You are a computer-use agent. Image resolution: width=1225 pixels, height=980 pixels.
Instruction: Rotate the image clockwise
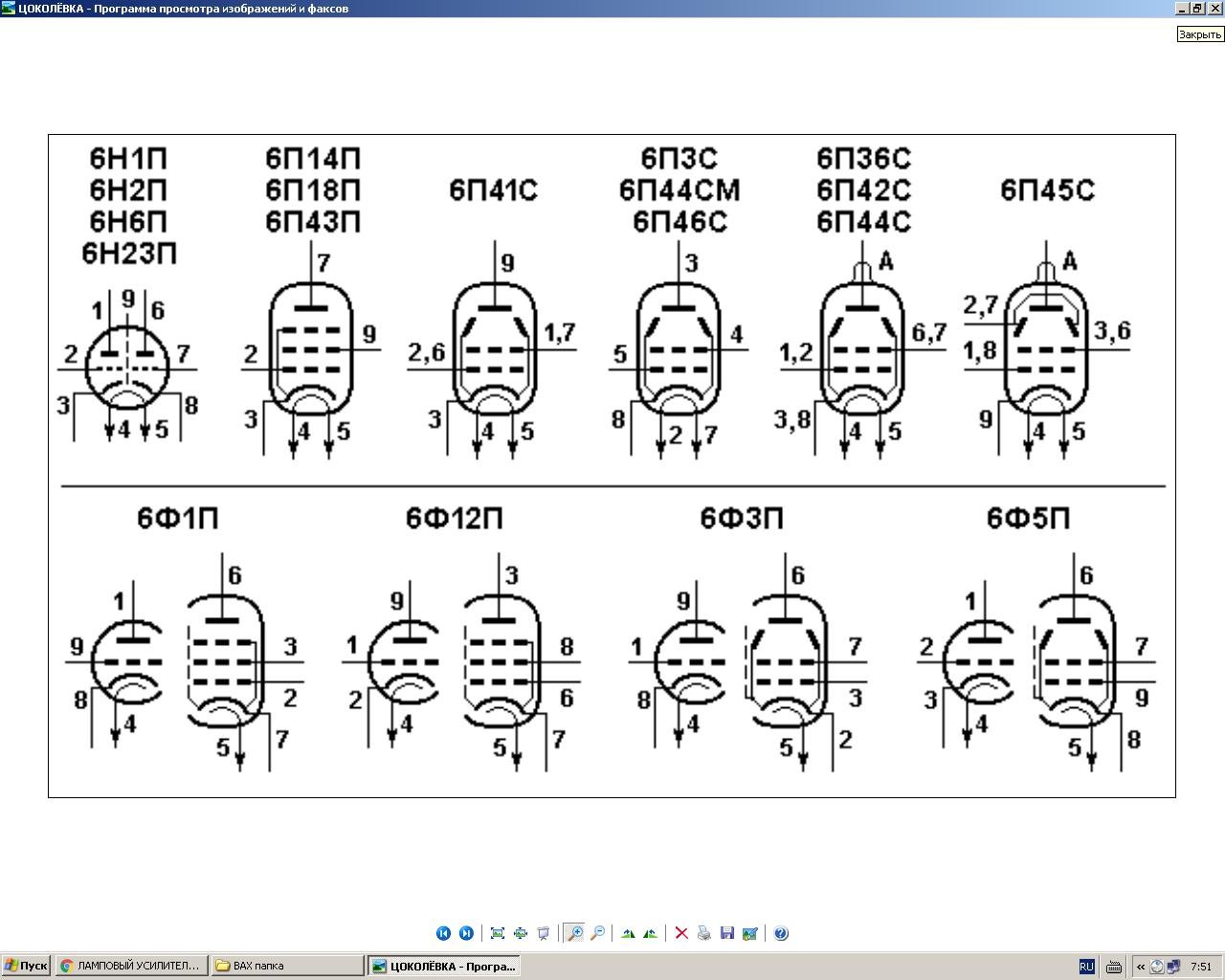coord(628,933)
